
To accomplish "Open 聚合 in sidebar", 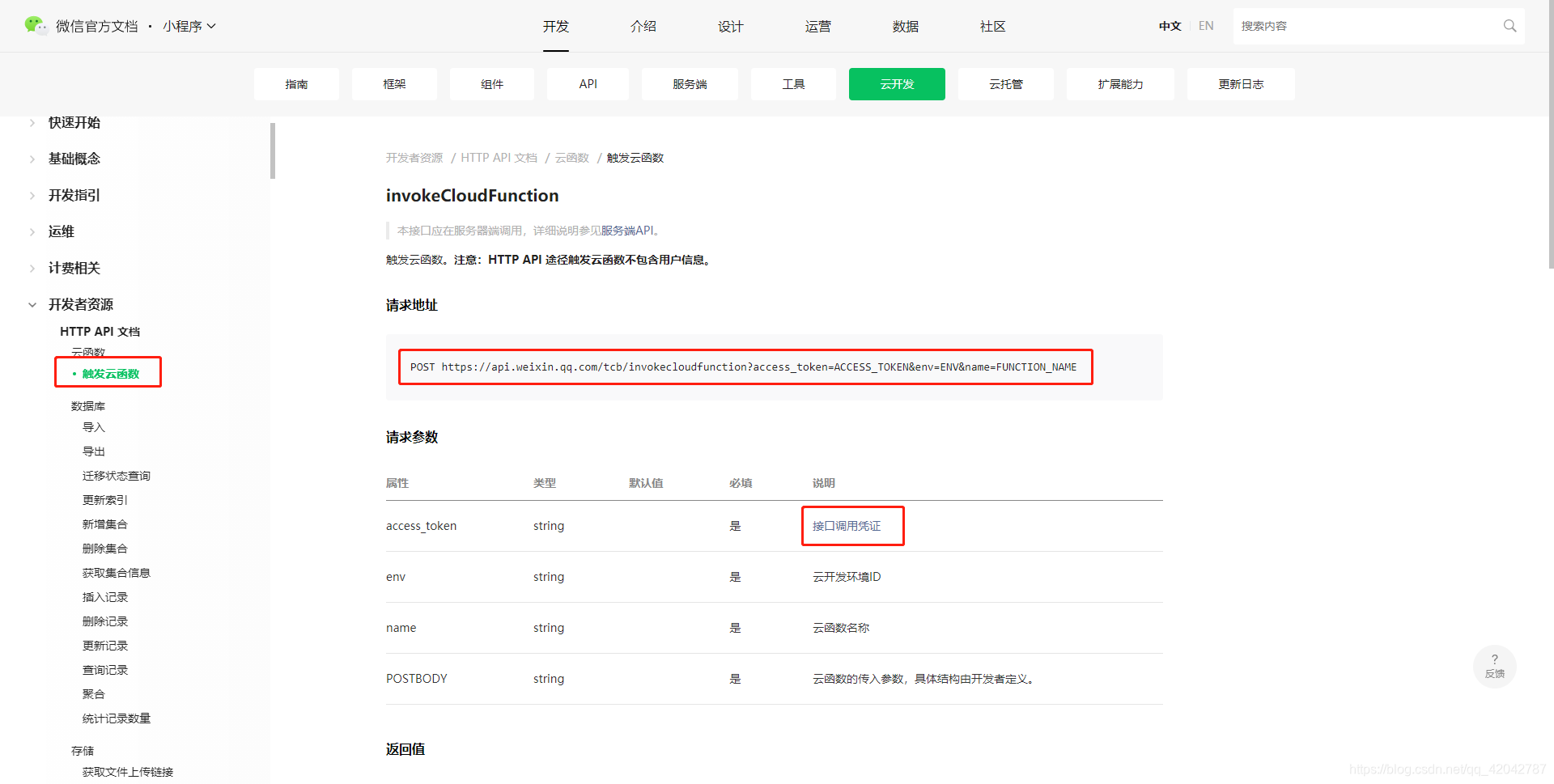I will click(94, 694).
